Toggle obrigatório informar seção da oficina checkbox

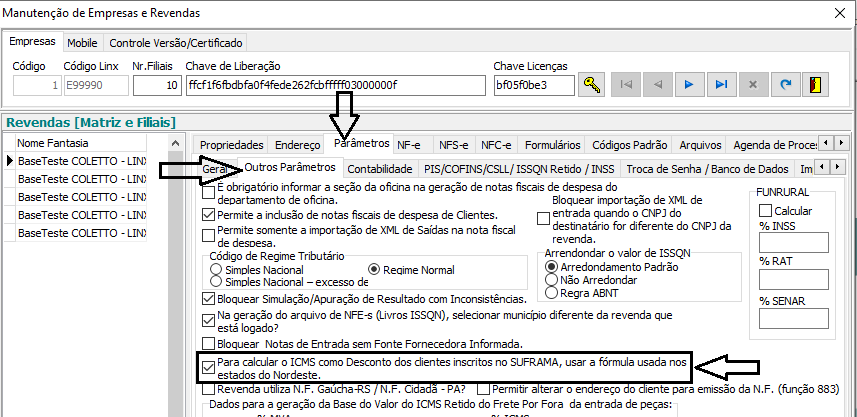click(208, 192)
